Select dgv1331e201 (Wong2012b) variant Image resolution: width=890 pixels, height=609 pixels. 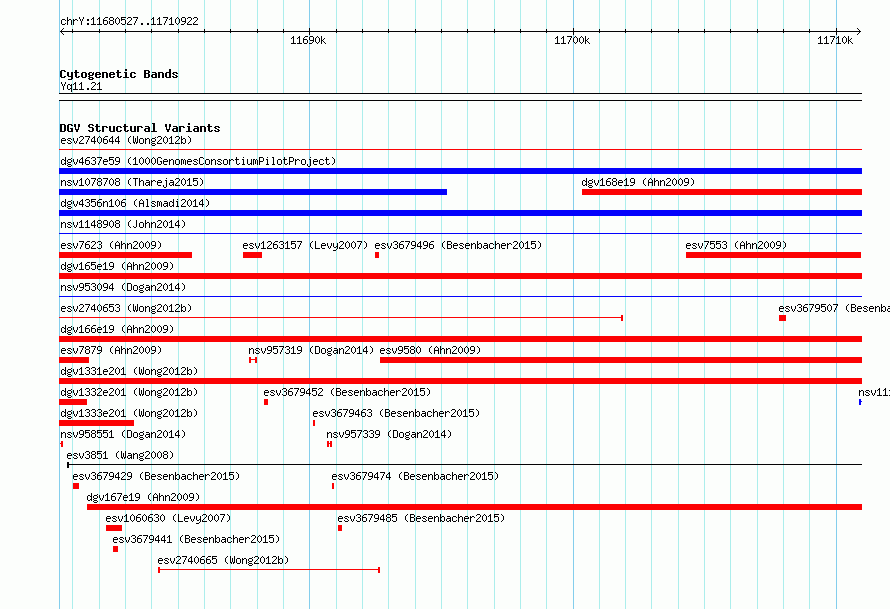129,371
